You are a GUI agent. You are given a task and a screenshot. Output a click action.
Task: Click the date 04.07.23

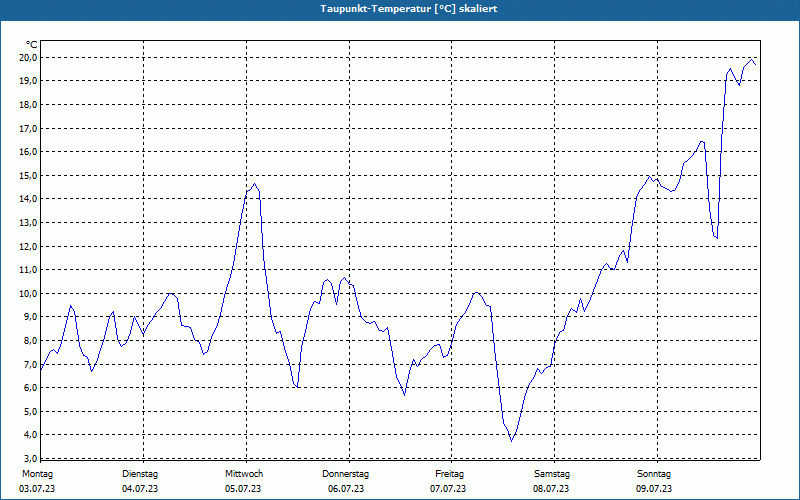pyautogui.click(x=140, y=489)
